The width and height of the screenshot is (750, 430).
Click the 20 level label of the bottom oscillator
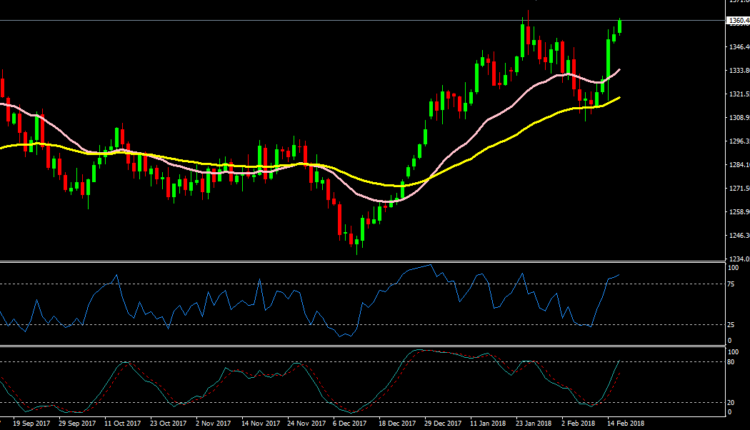pos(731,402)
